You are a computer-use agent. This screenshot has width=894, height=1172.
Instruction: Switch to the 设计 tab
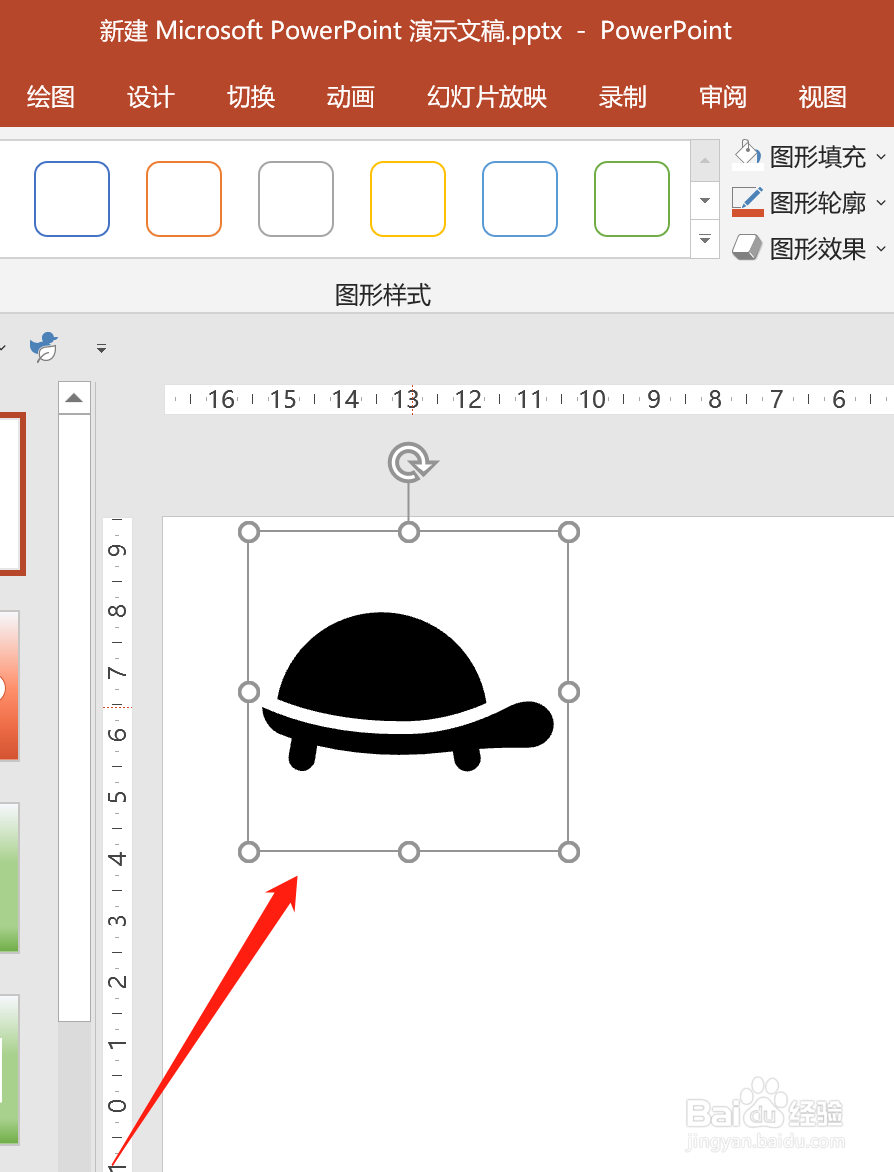[150, 96]
